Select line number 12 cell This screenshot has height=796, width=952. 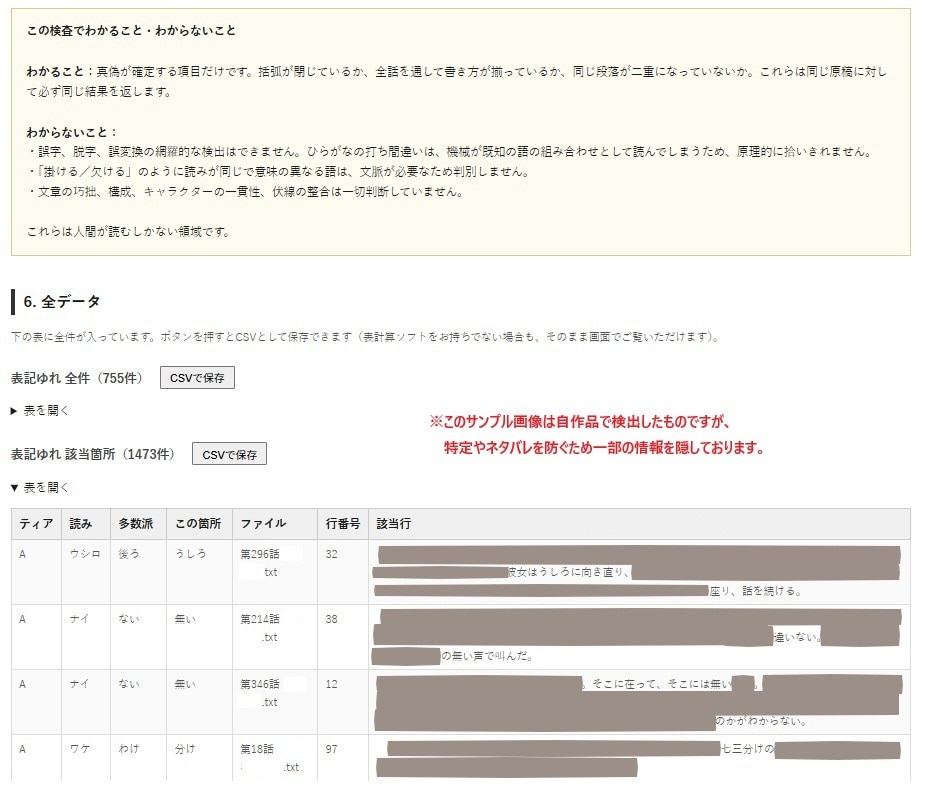(343, 702)
